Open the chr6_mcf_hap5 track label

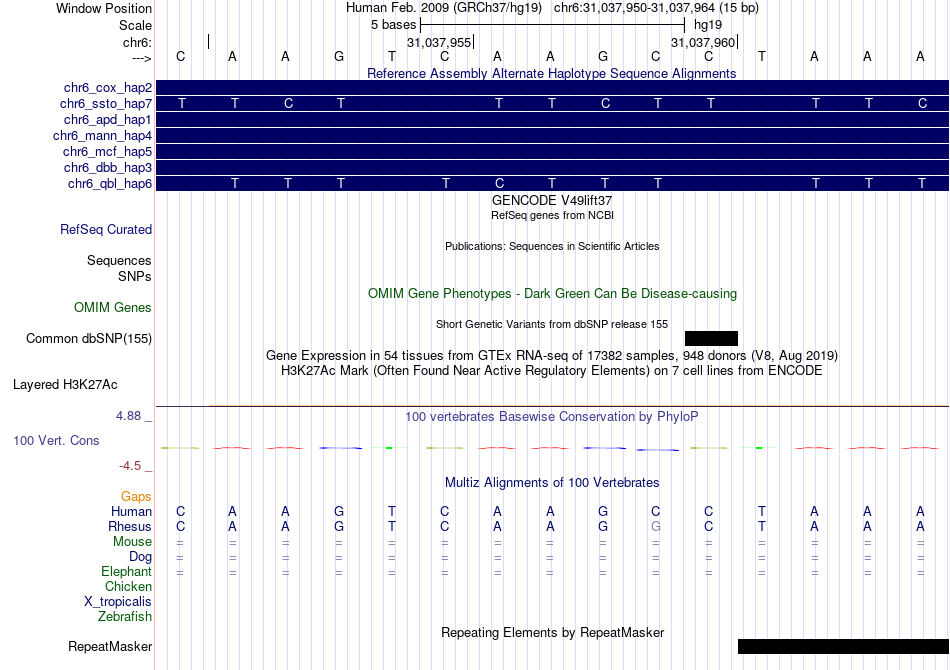pos(107,151)
